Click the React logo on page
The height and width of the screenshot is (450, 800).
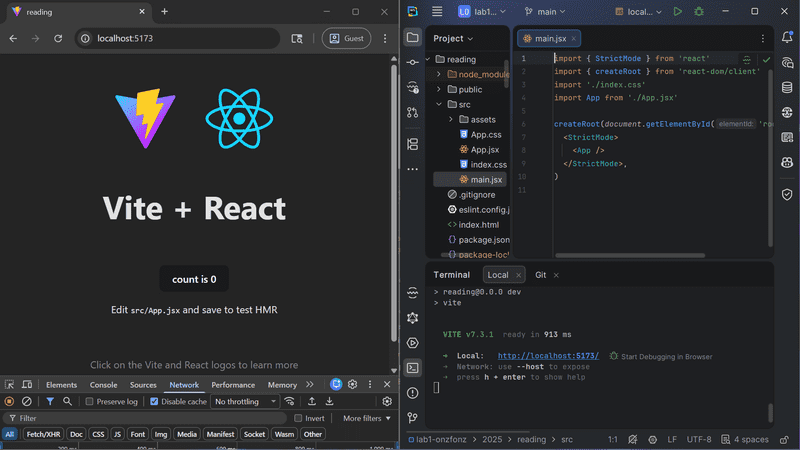[239, 118]
